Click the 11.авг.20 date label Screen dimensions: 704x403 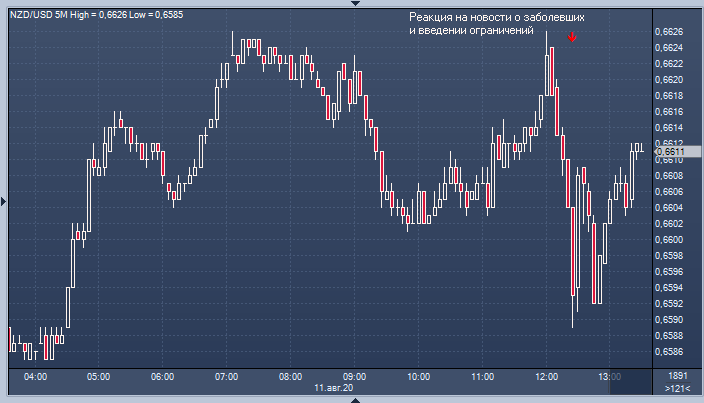[333, 387]
